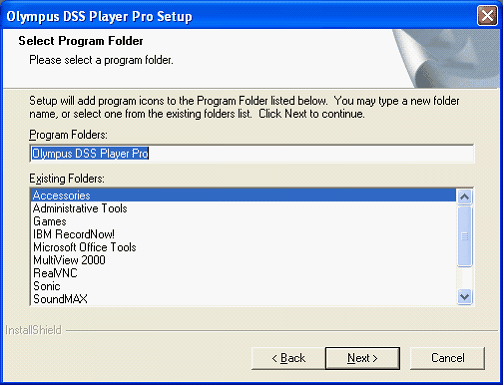504x386 pixels.
Task: Cancel the setup wizard
Action: [447, 358]
